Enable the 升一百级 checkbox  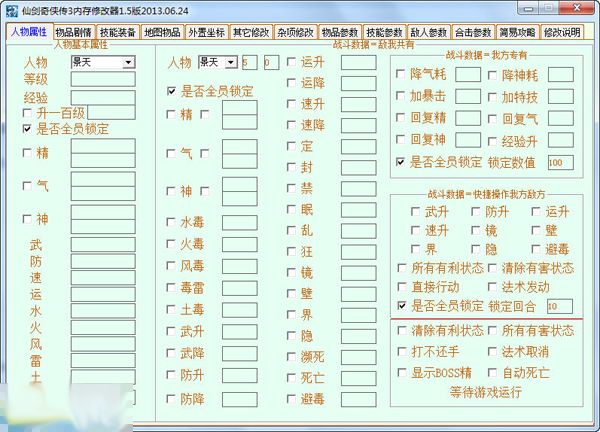click(27, 113)
